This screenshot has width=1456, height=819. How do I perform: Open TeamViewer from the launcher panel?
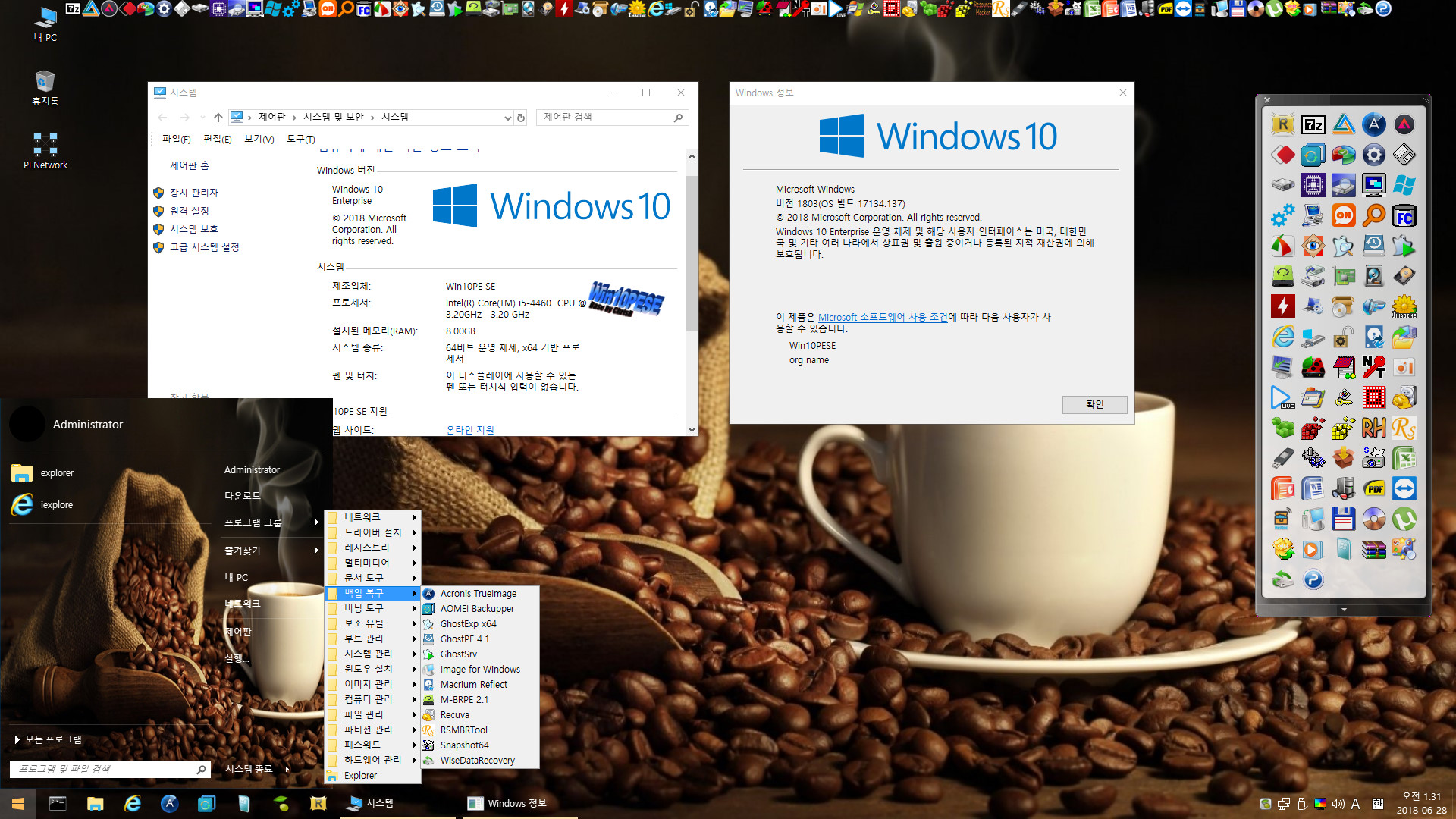click(x=1404, y=488)
